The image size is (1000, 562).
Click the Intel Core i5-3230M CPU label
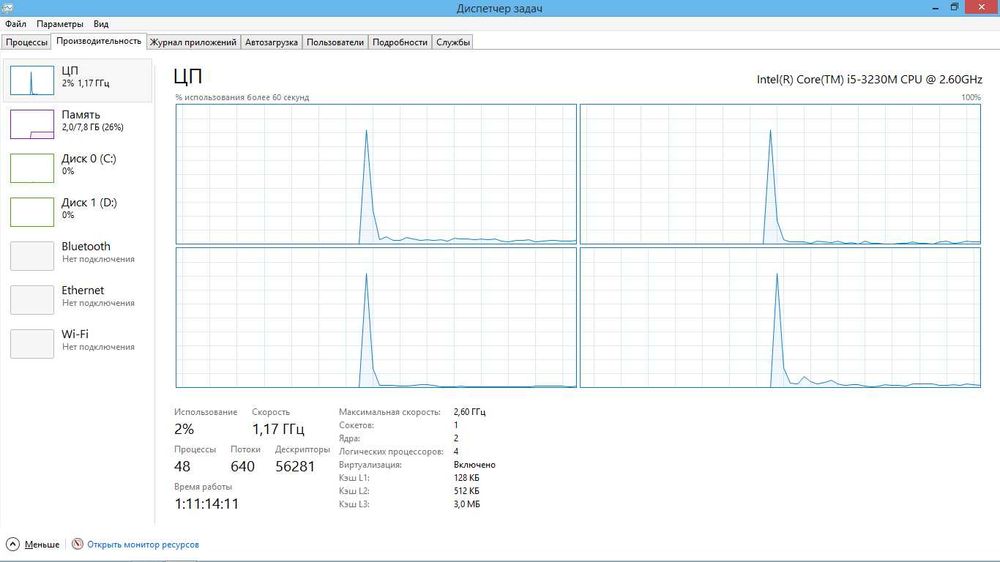pyautogui.click(x=869, y=80)
